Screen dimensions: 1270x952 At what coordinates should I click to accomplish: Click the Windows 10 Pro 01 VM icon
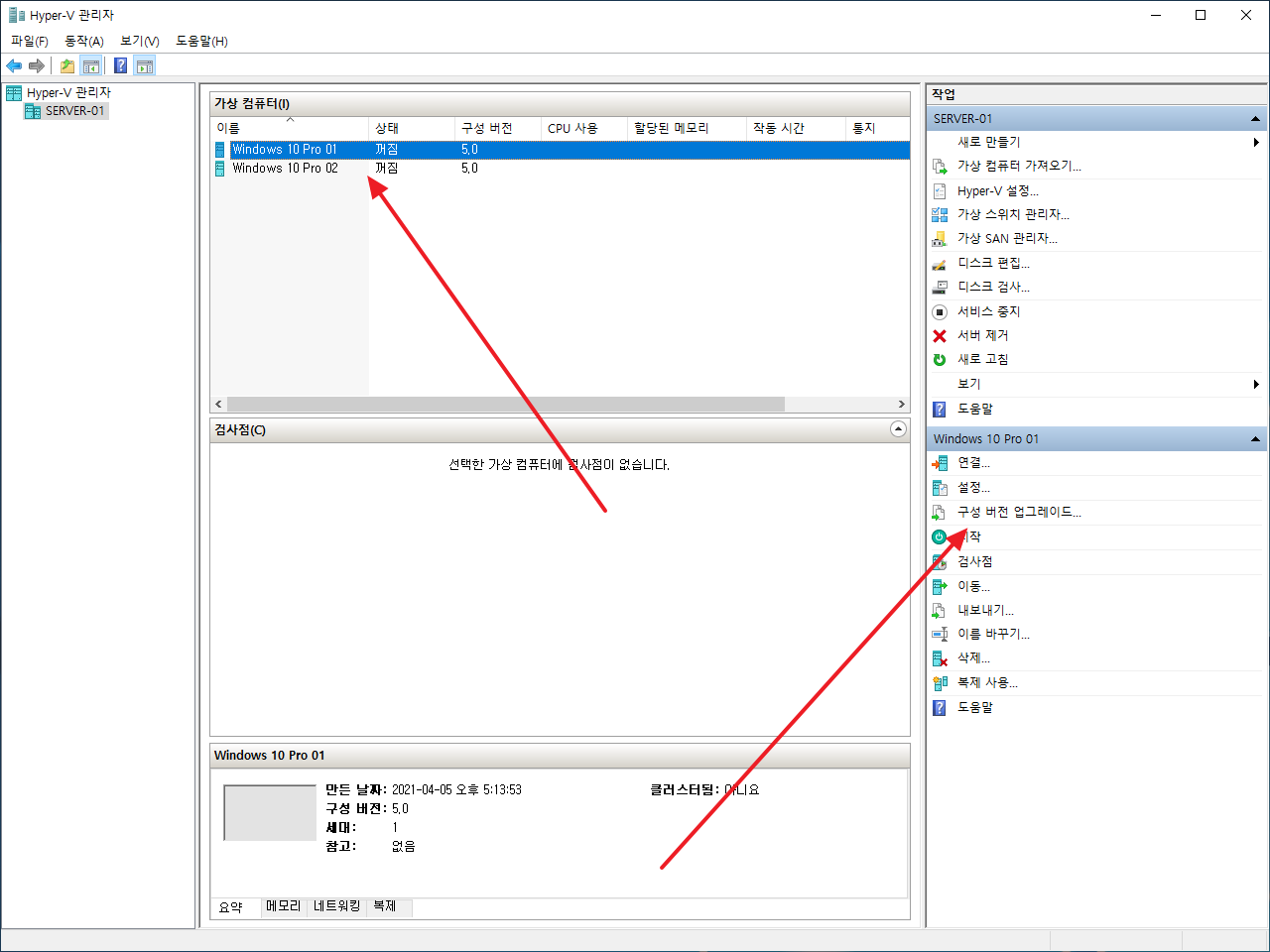[220, 150]
